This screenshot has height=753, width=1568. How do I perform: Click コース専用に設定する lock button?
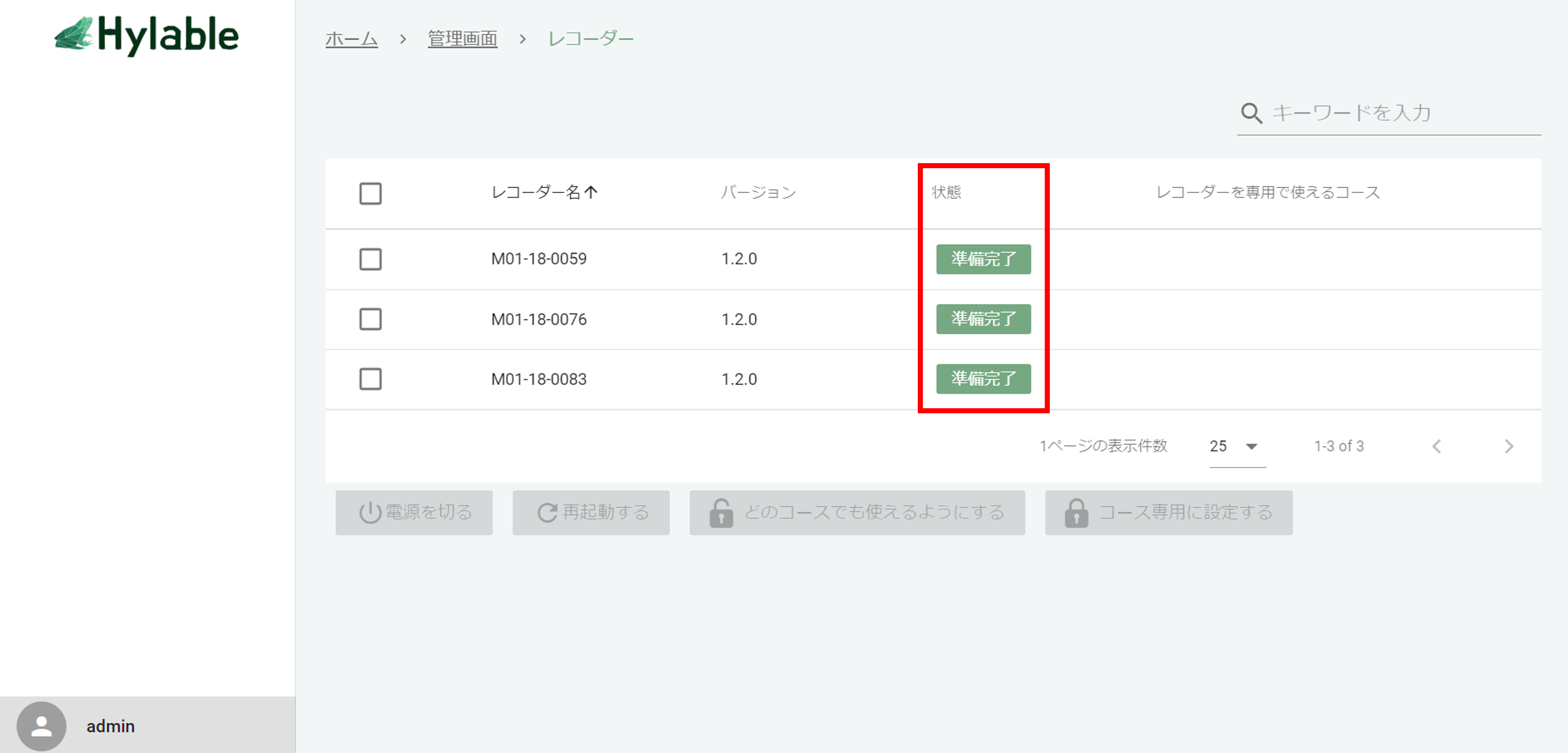(x=1168, y=513)
